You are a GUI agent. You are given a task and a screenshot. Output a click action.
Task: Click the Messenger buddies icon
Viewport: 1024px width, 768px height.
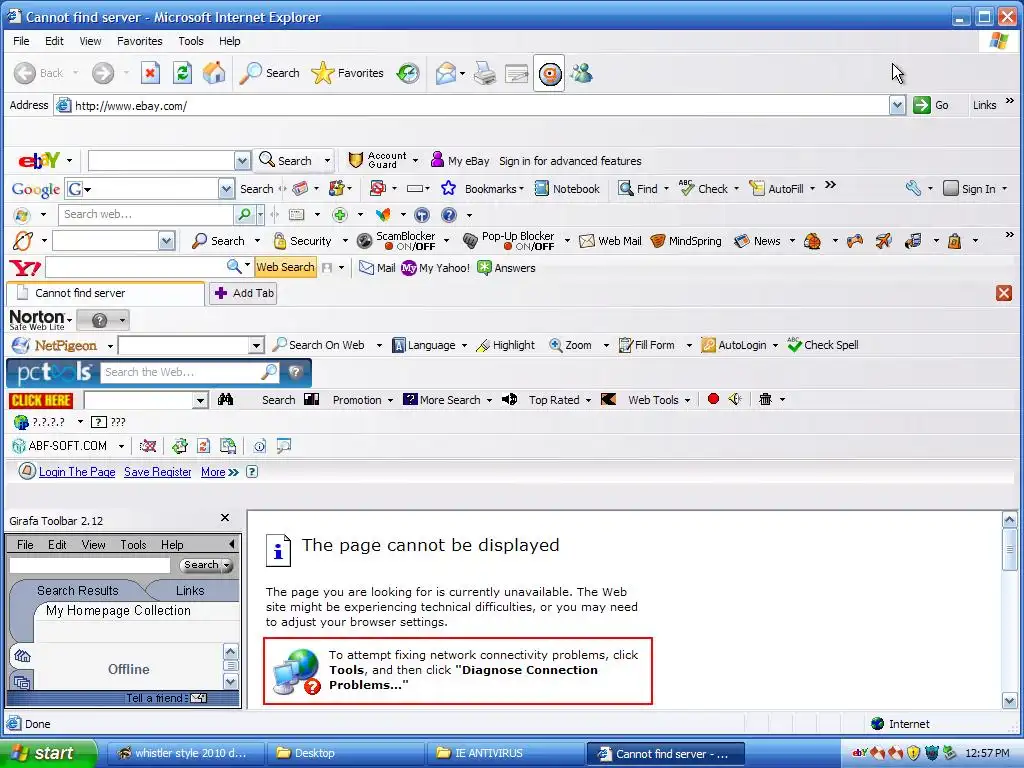[x=581, y=73]
